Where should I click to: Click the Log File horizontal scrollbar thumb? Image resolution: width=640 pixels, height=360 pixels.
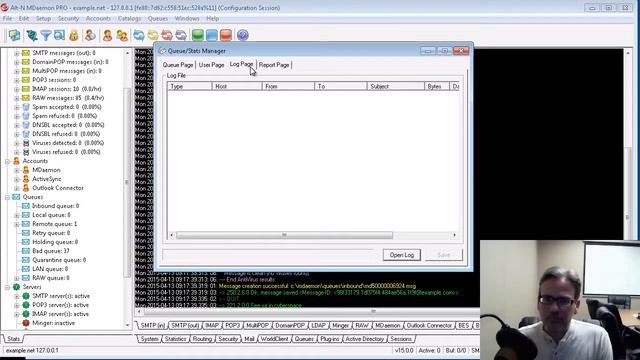pyautogui.click(x=284, y=235)
